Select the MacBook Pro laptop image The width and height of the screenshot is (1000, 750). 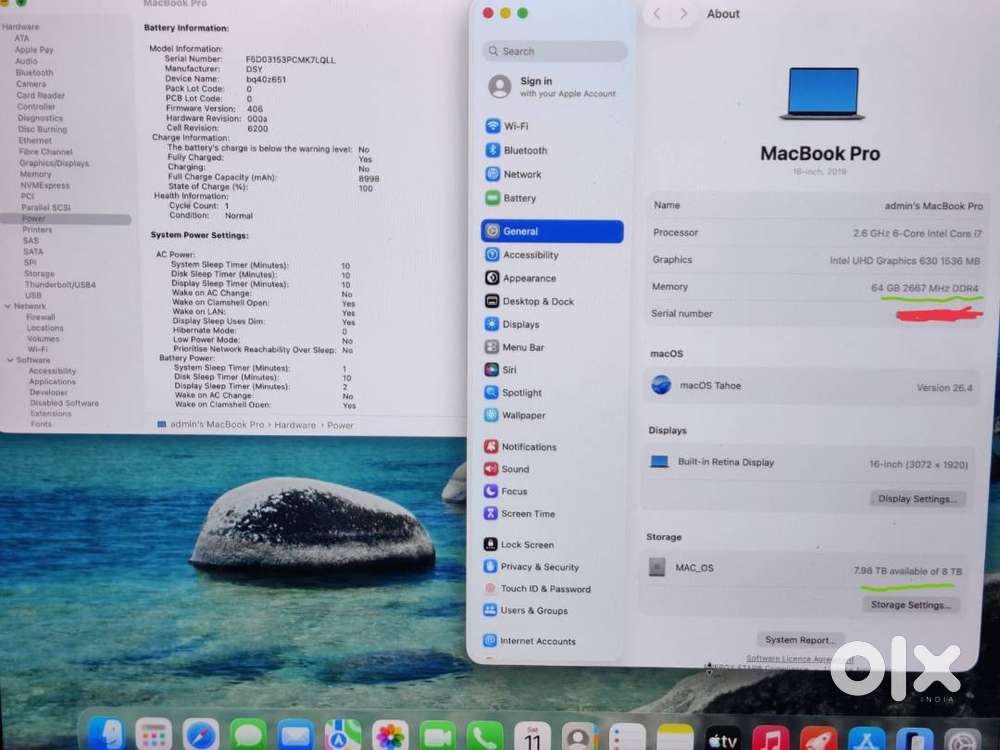coord(823,94)
